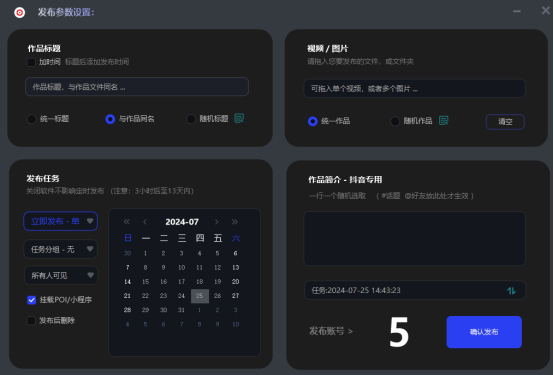Click the title input field
Viewport: 554px width, 375px height.
coord(137,87)
